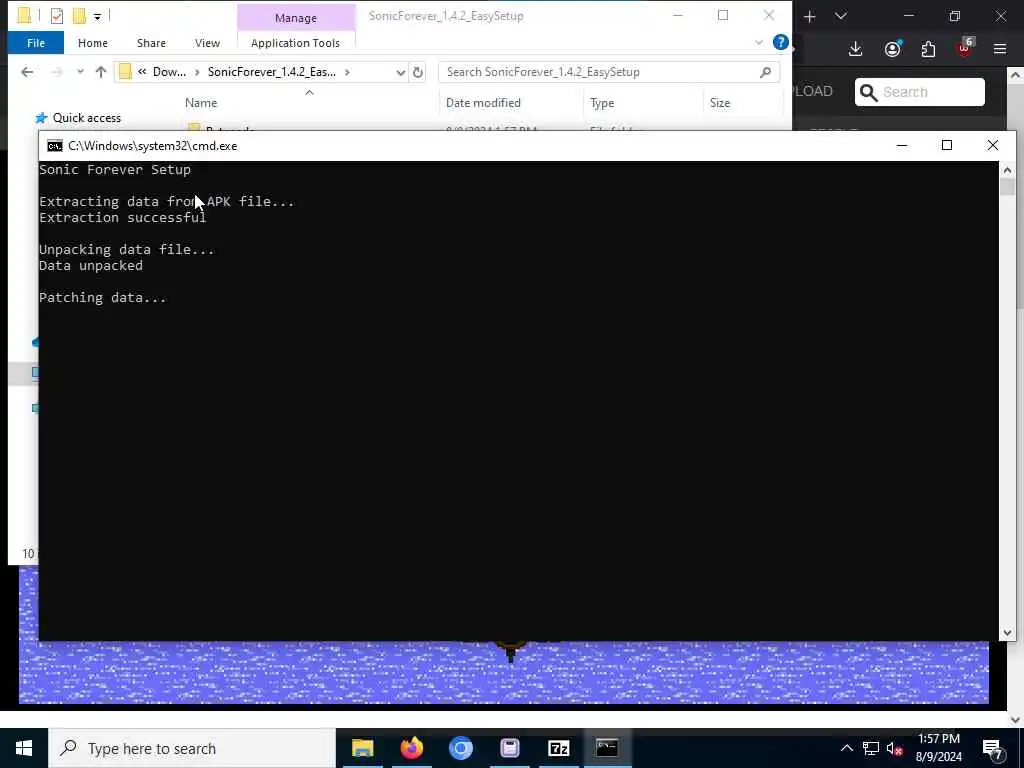Open File Explorer from taskbar
The width and height of the screenshot is (1024, 768).
point(362,748)
